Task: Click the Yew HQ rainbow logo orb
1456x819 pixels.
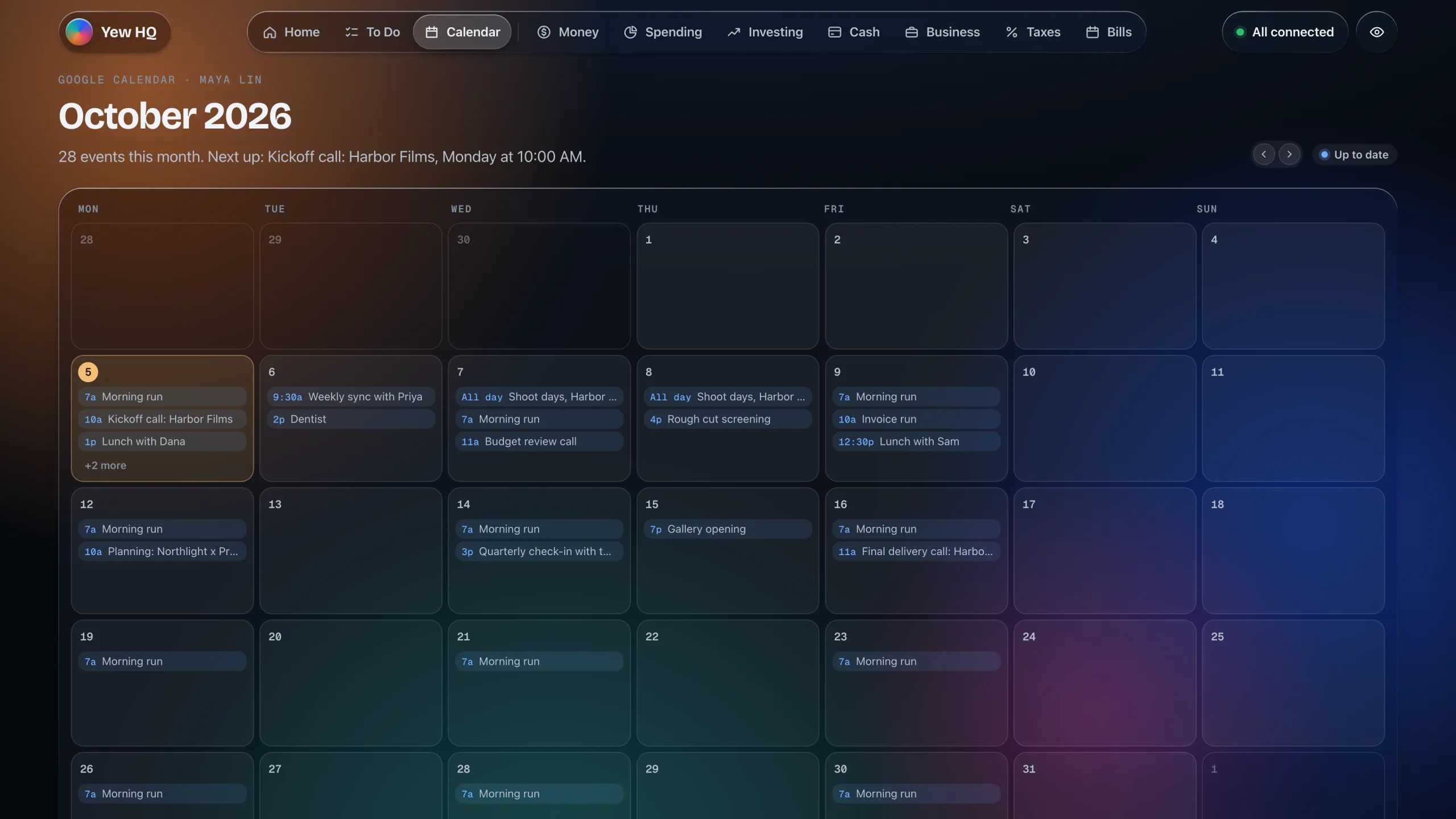Action: point(79,32)
